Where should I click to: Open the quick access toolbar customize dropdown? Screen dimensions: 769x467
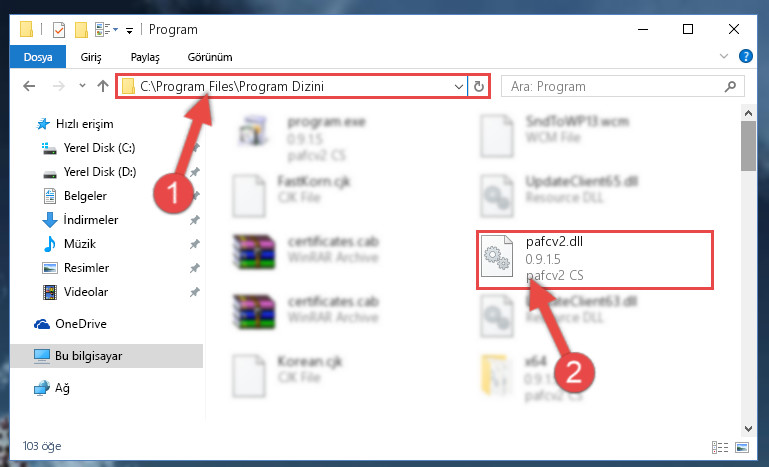(x=129, y=30)
